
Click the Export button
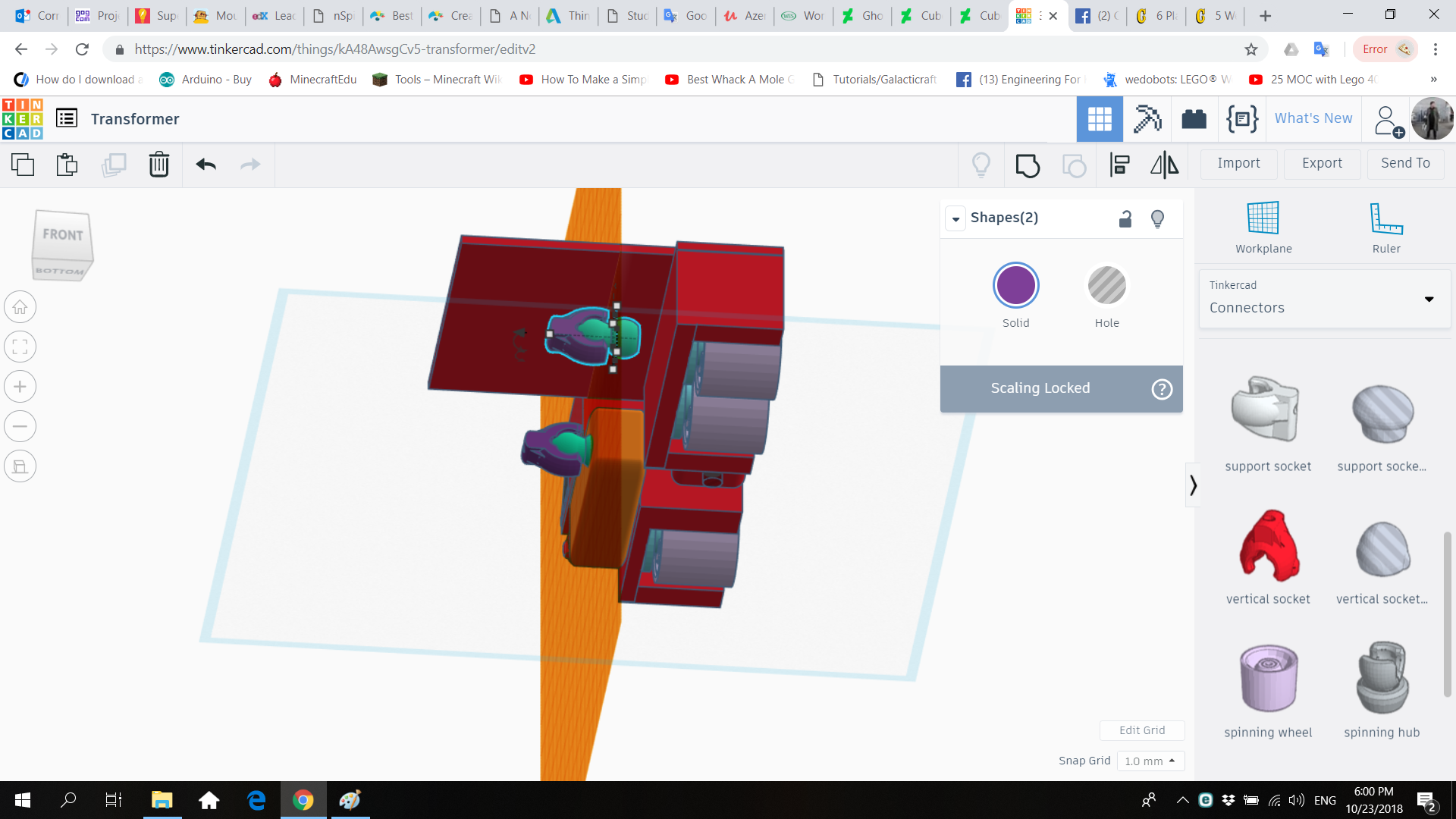(1322, 164)
